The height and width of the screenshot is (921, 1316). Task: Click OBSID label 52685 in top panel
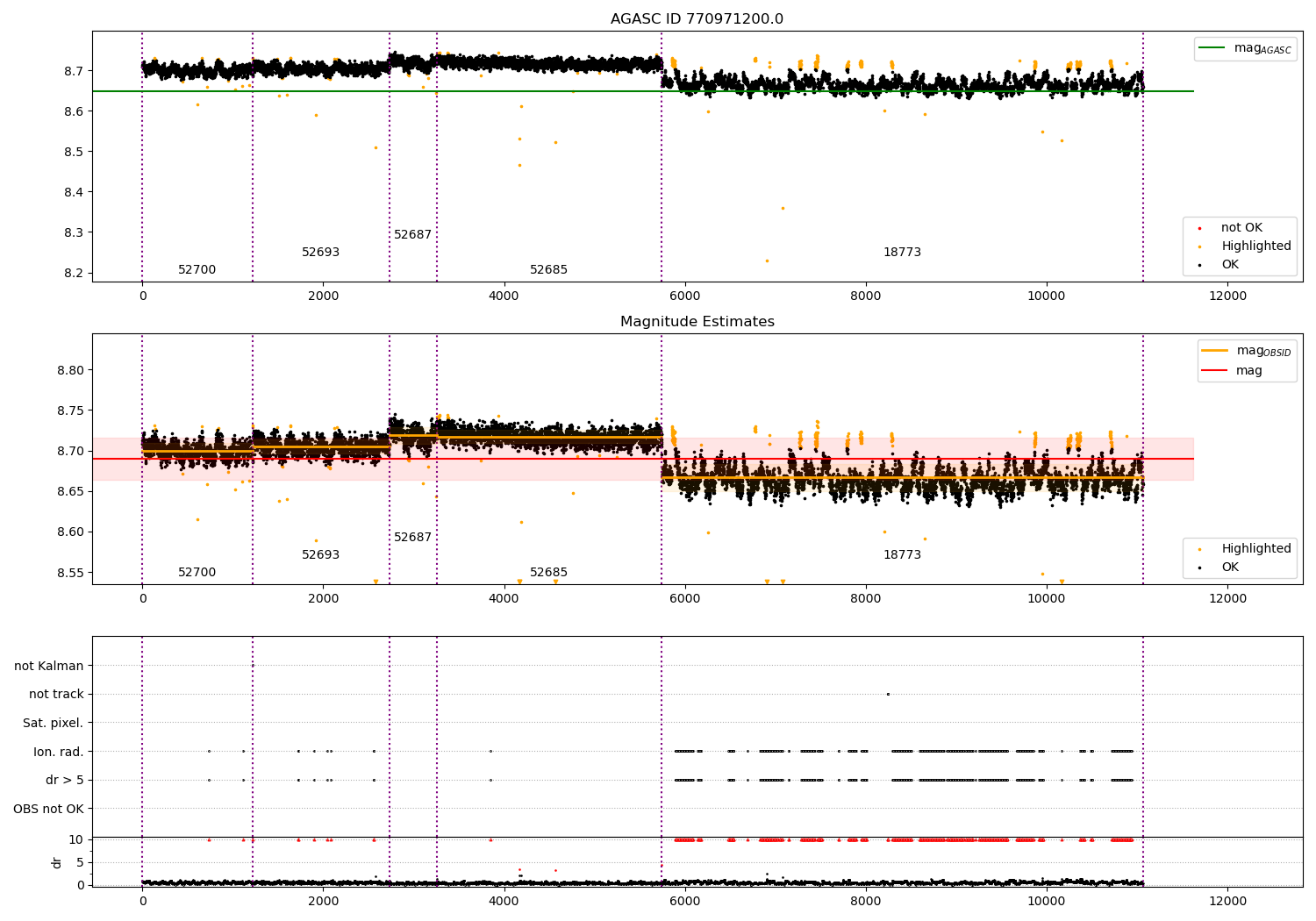(x=548, y=270)
